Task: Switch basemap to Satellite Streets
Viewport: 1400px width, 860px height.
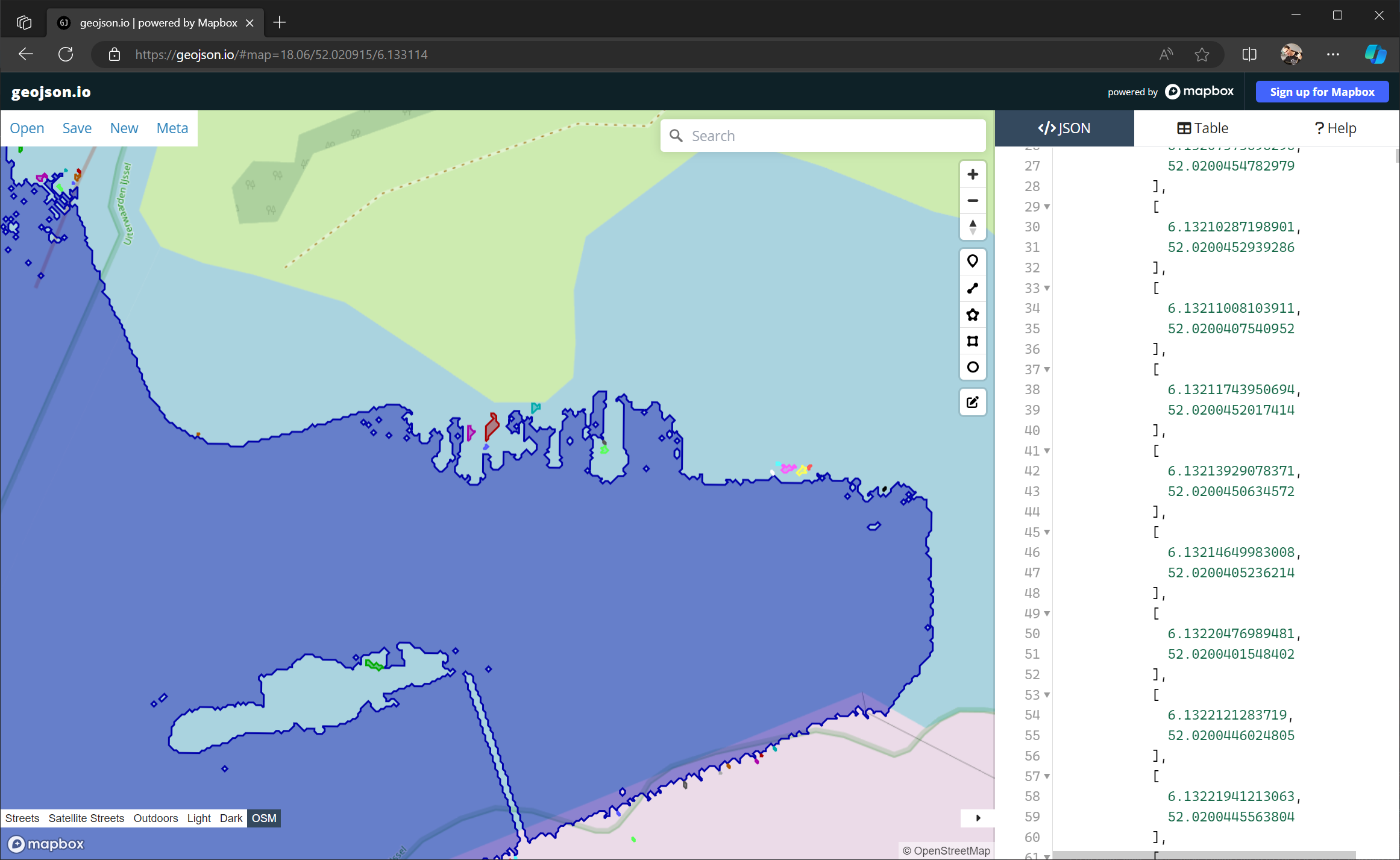Action: (86, 818)
